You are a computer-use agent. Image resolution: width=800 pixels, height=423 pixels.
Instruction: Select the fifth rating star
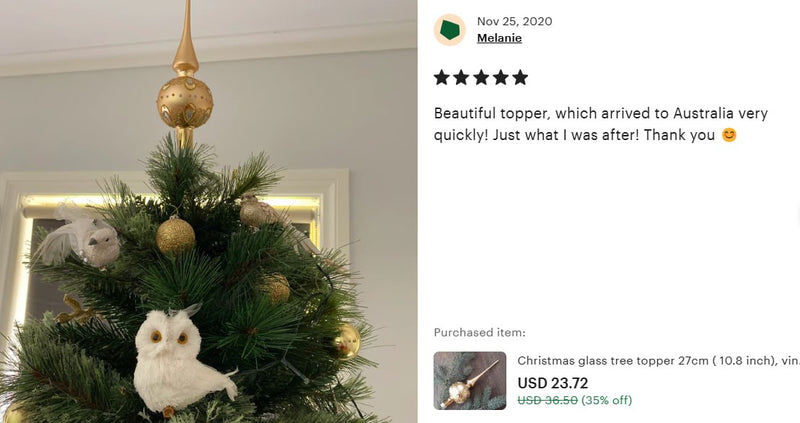coord(520,78)
